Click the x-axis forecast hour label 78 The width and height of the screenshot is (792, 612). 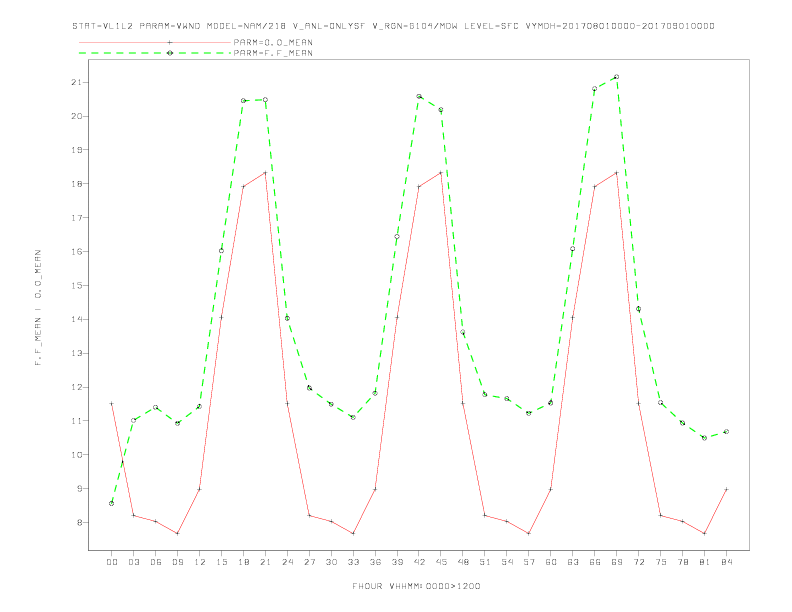click(683, 562)
